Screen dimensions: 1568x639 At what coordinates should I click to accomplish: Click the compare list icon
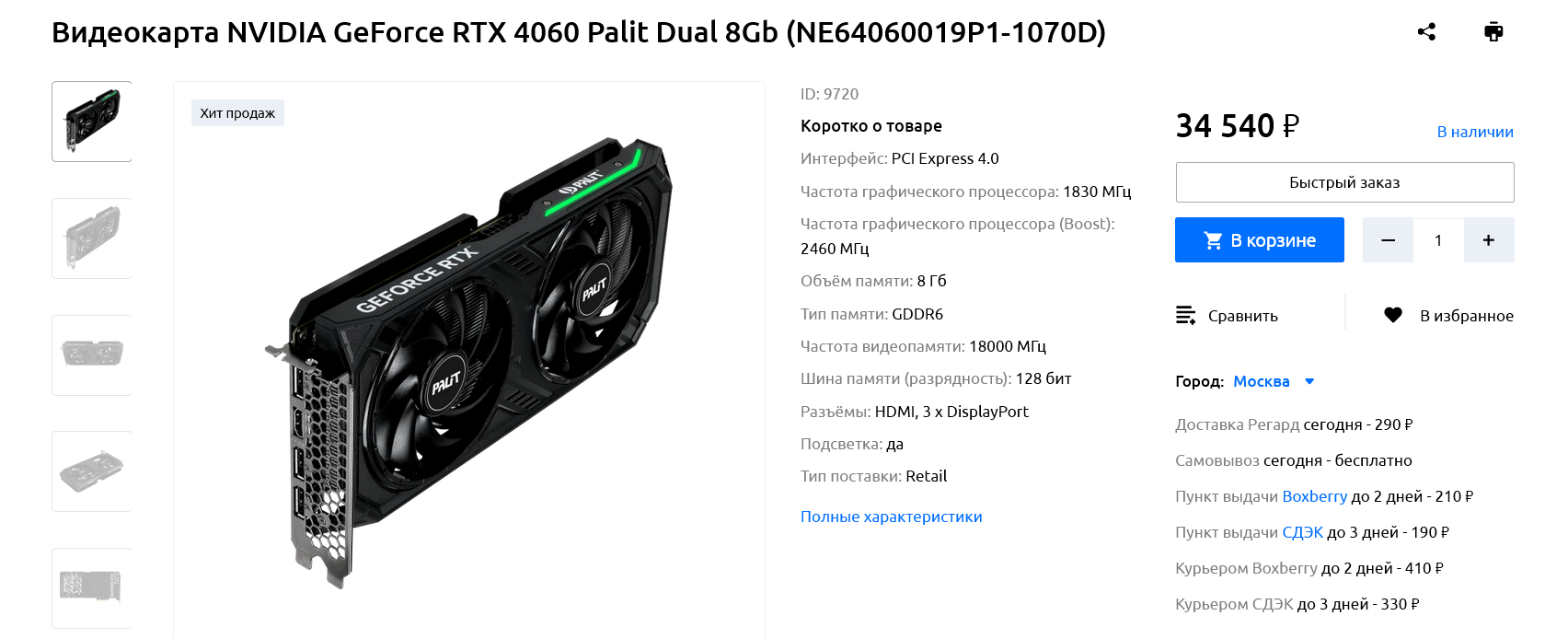1186,316
